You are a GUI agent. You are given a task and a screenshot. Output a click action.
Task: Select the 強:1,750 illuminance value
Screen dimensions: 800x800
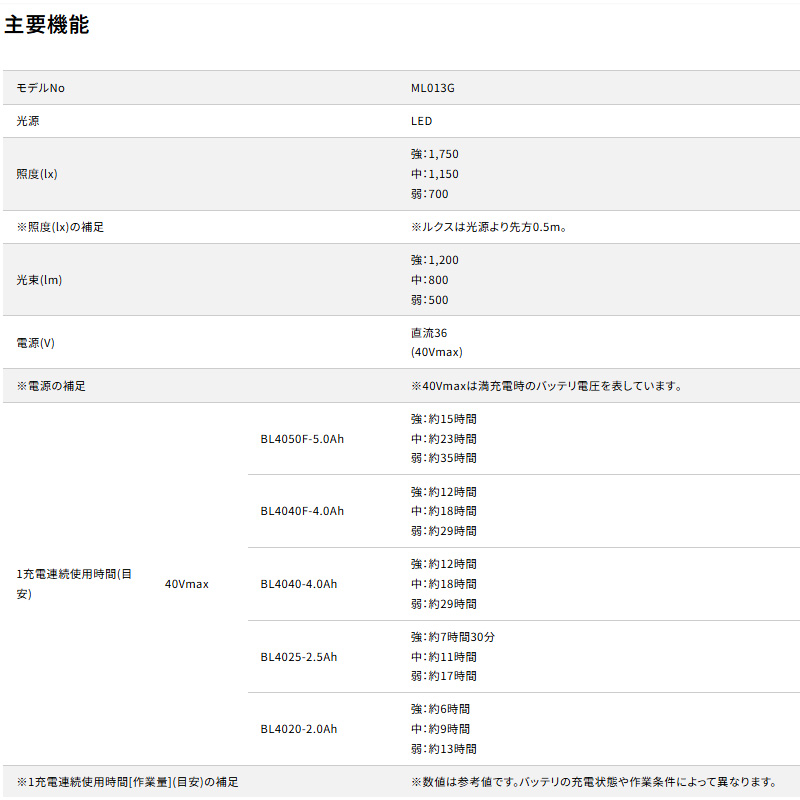pos(434,154)
